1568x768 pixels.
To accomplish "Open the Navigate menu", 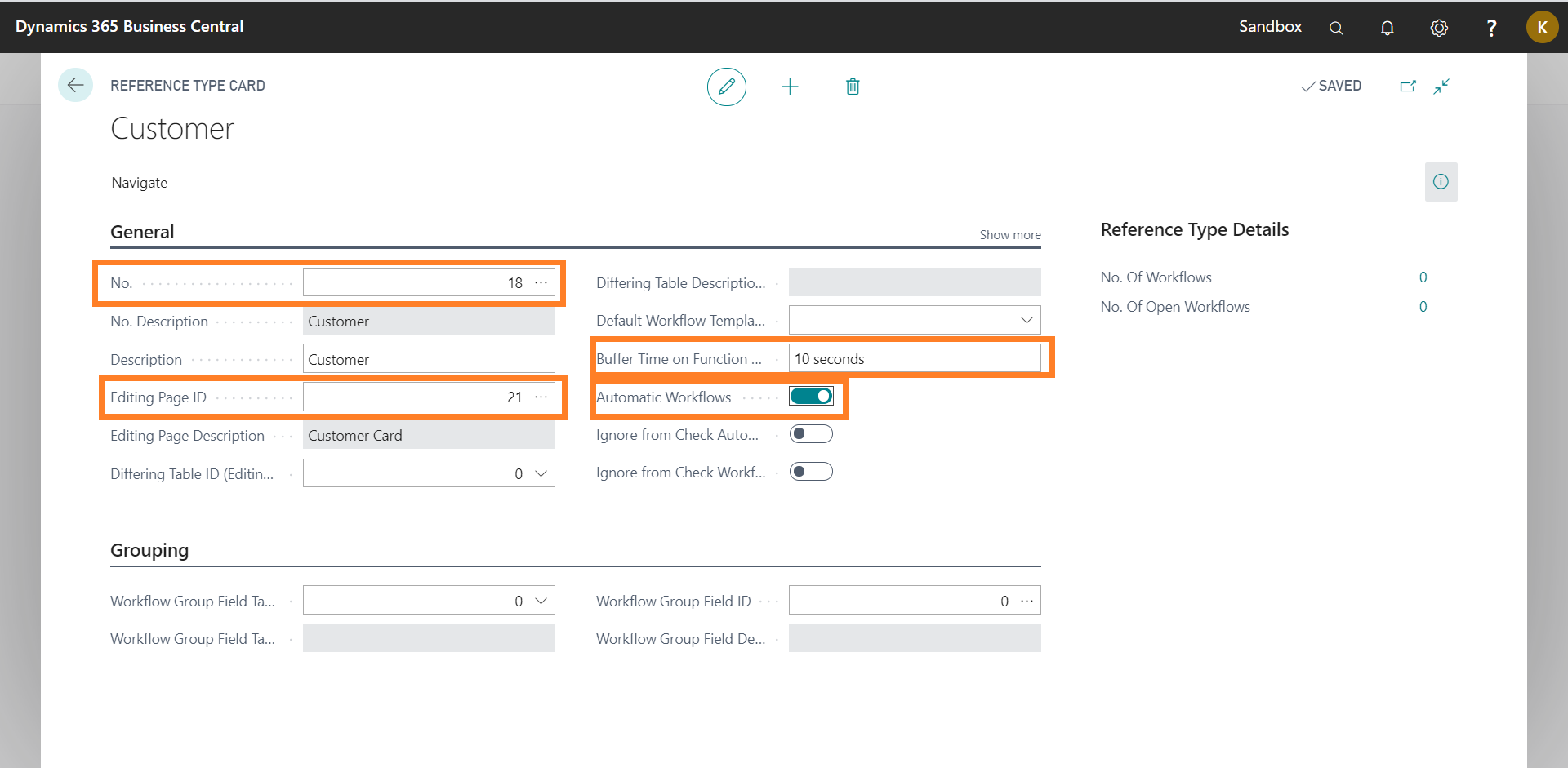I will click(140, 183).
